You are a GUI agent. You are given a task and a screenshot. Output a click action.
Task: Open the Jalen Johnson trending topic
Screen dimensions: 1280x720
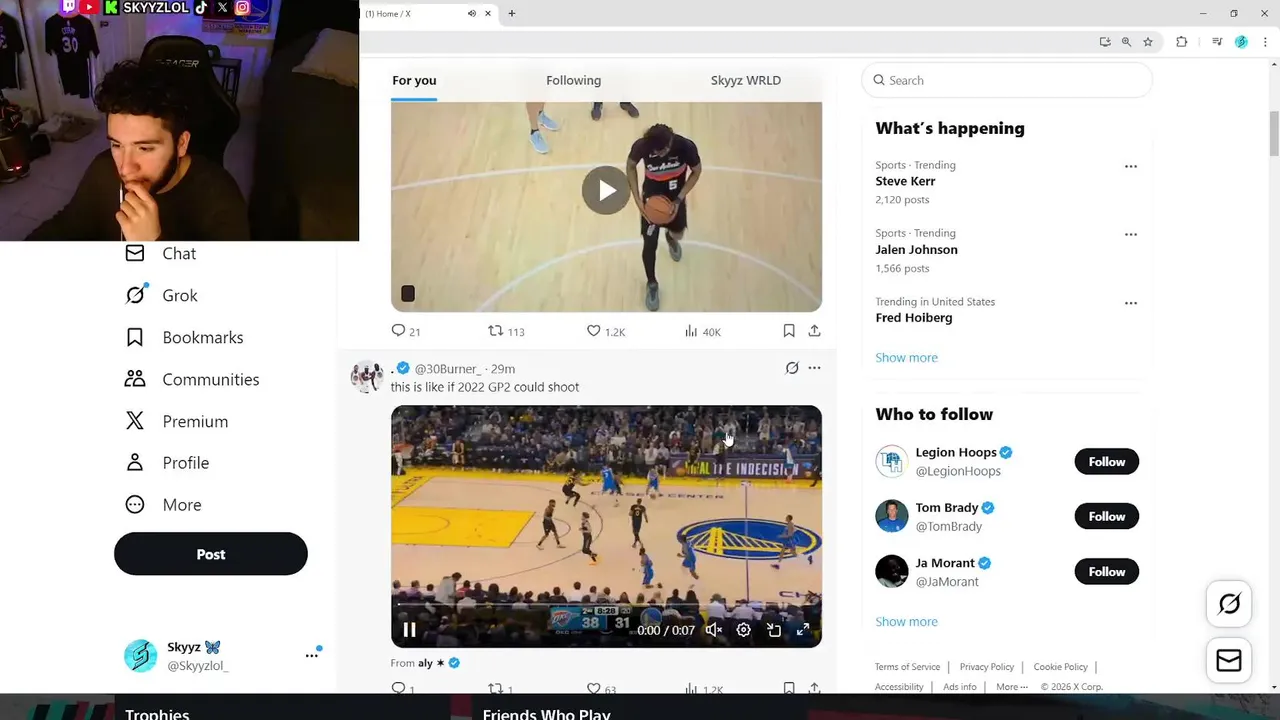pyautogui.click(x=916, y=249)
